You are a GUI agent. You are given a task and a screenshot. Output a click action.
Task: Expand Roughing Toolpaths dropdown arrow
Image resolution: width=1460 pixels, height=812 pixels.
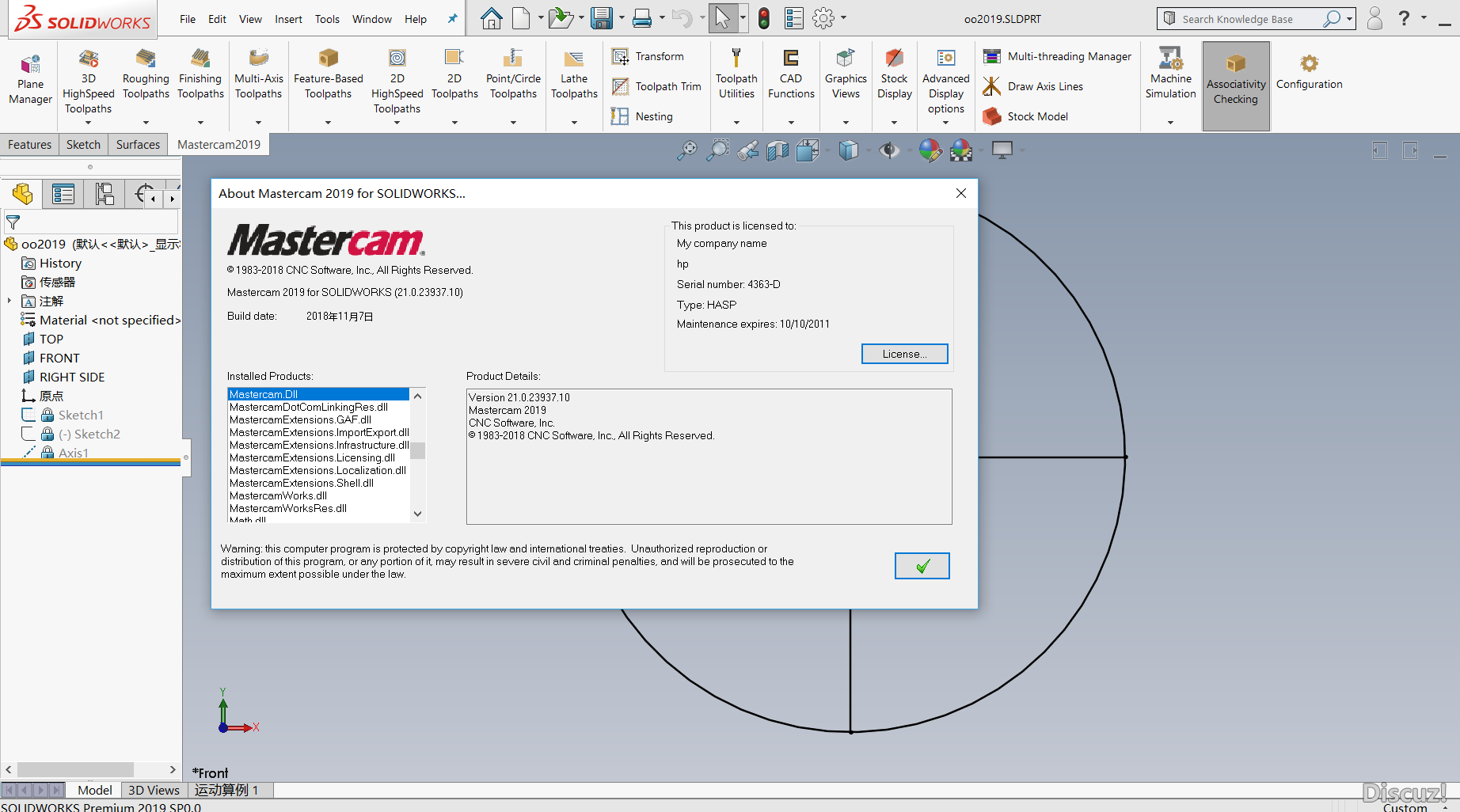(x=146, y=123)
